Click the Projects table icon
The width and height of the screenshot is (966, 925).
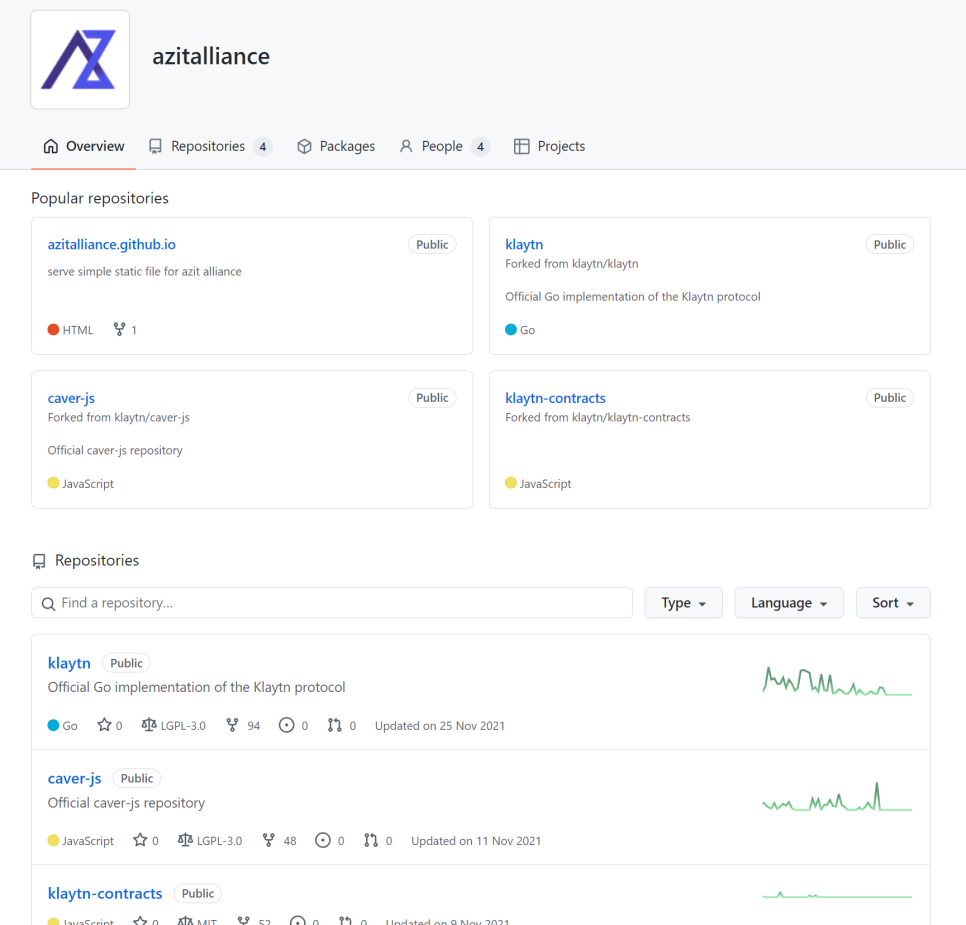point(521,146)
